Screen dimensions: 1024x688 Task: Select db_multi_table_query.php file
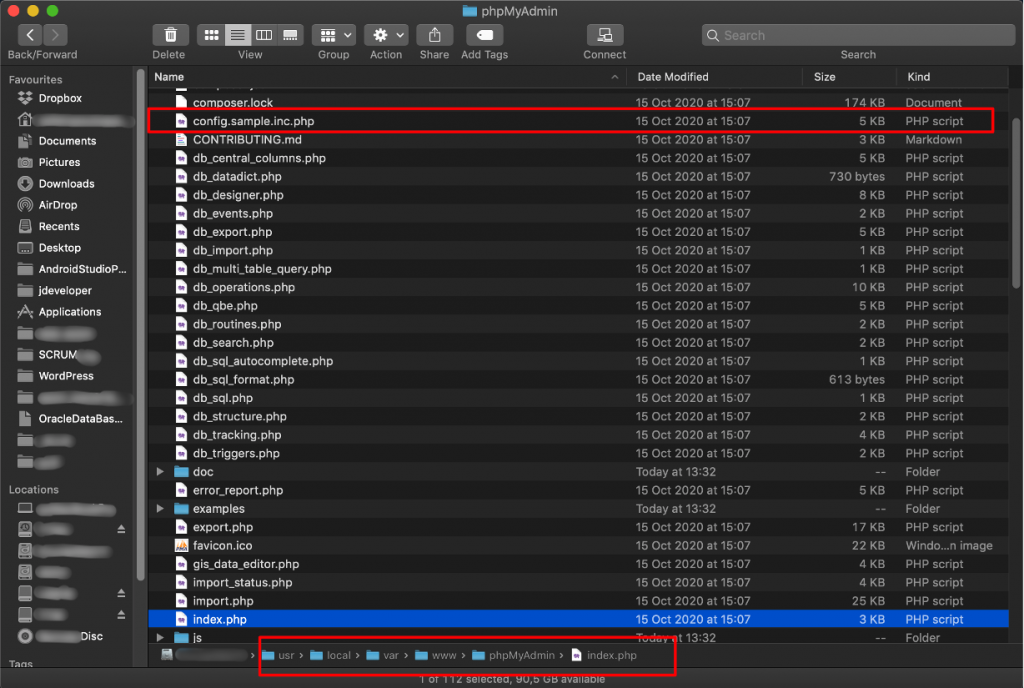(x=579, y=269)
